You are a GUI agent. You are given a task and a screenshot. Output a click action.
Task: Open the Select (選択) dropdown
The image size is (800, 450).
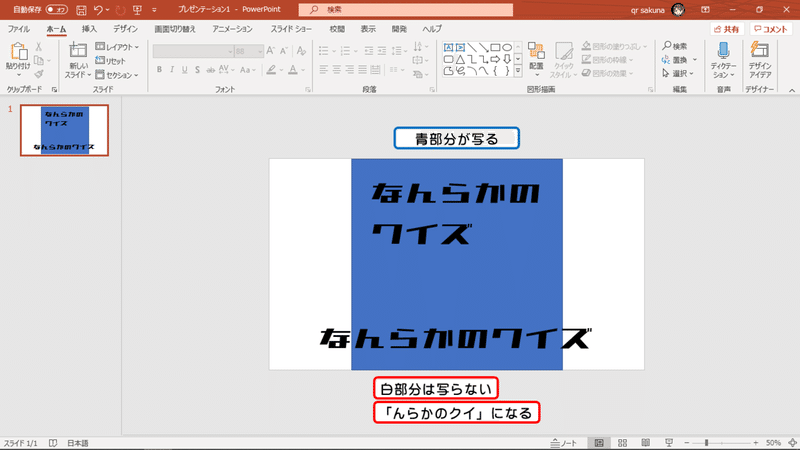tap(678, 73)
